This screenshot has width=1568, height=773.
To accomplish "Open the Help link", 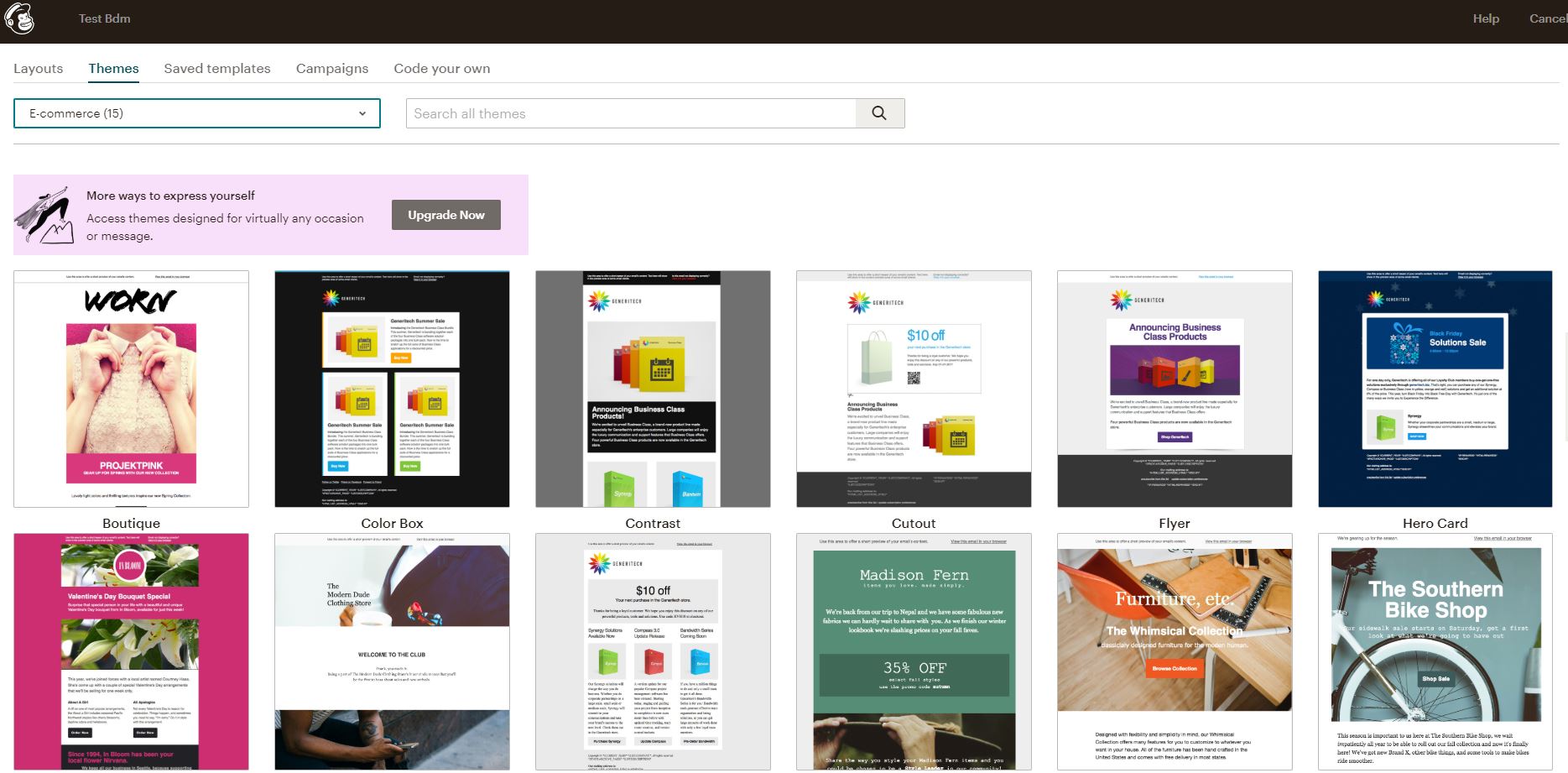I will click(x=1486, y=18).
